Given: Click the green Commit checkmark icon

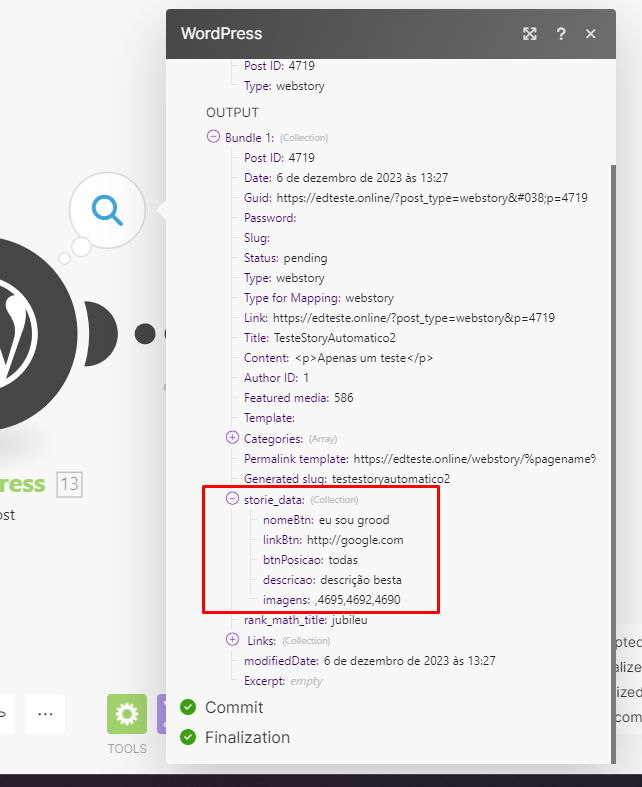Looking at the screenshot, I should point(188,707).
